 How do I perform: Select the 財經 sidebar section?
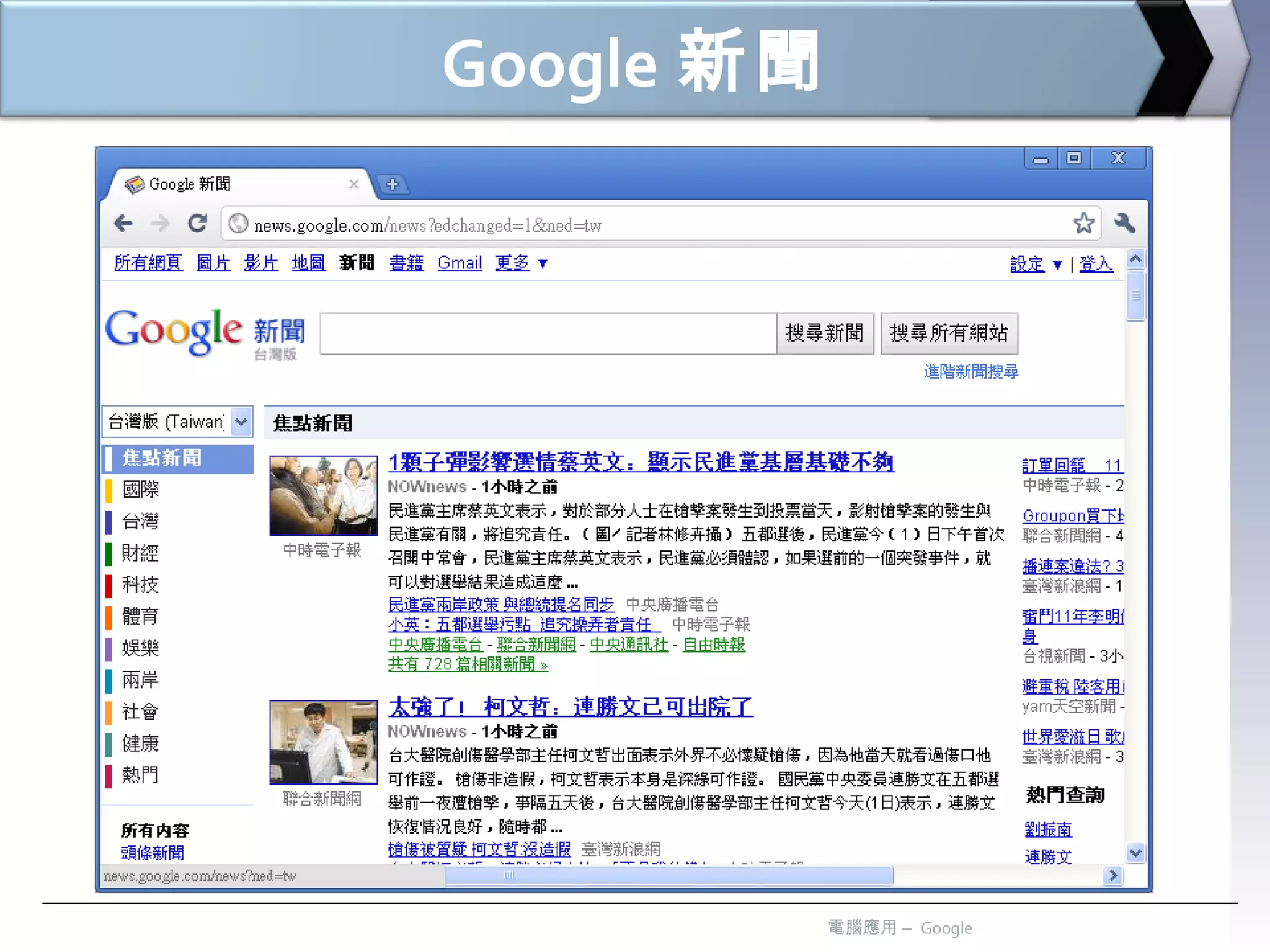tap(140, 553)
